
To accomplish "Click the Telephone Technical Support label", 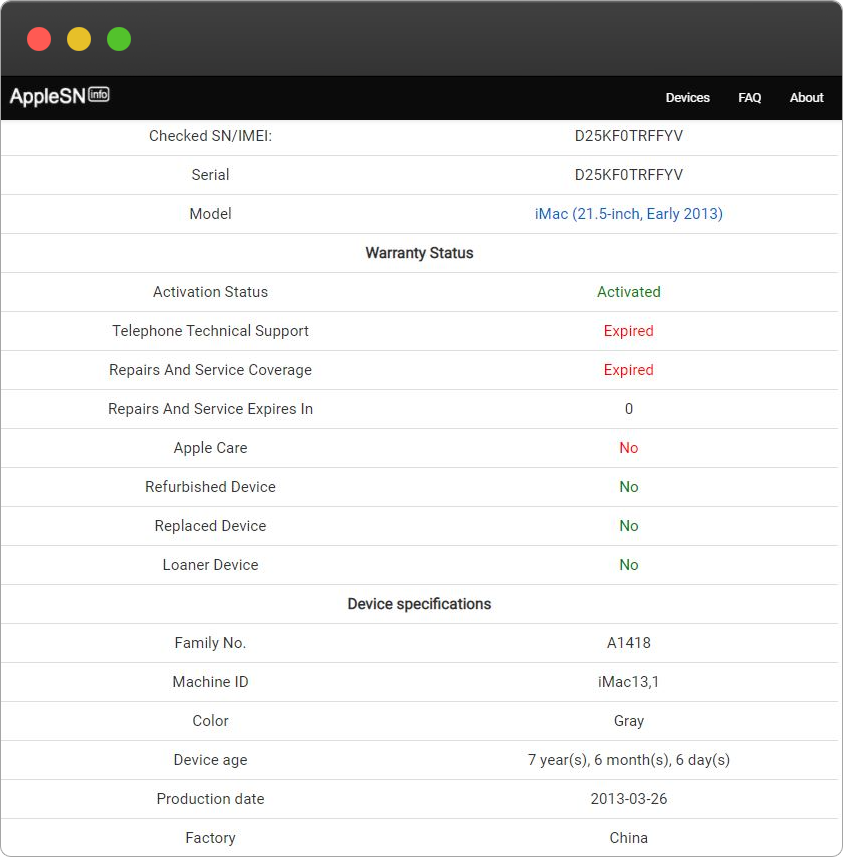I will pos(210,331).
